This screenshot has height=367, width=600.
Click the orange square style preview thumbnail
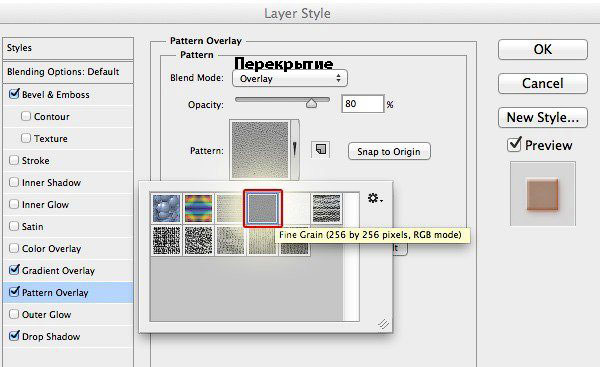coord(543,194)
